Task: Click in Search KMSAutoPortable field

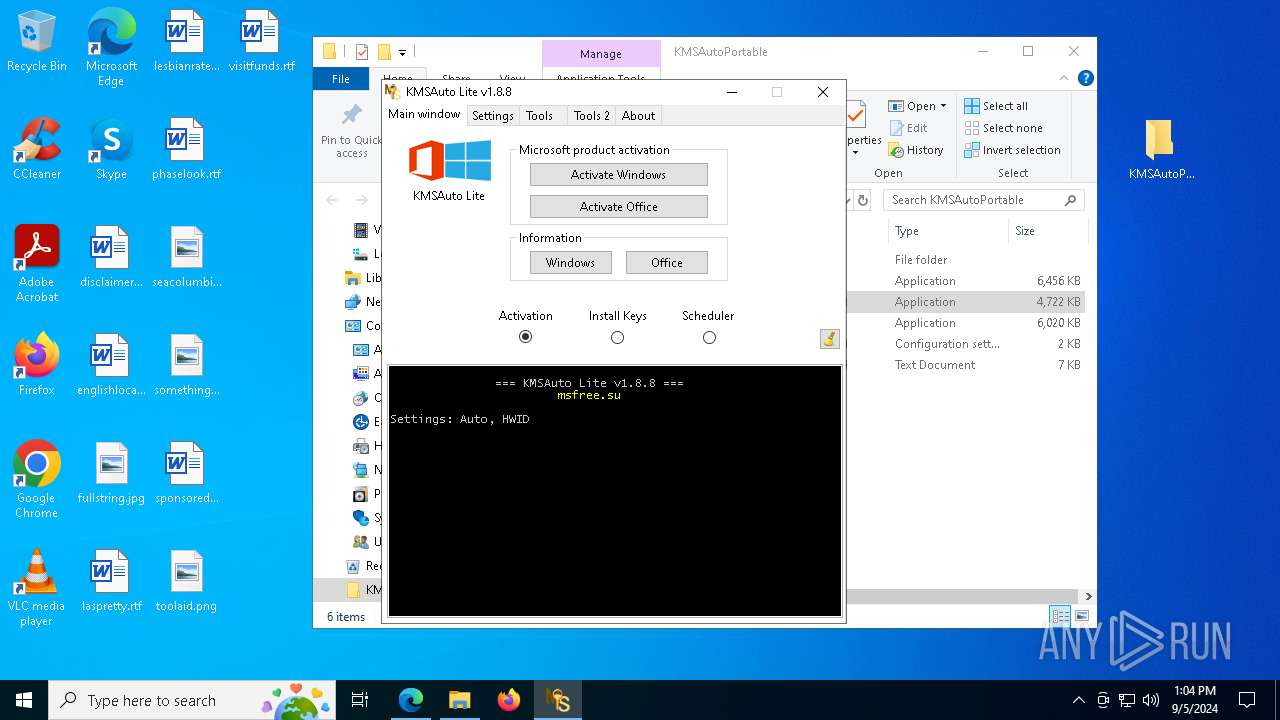Action: click(984, 200)
